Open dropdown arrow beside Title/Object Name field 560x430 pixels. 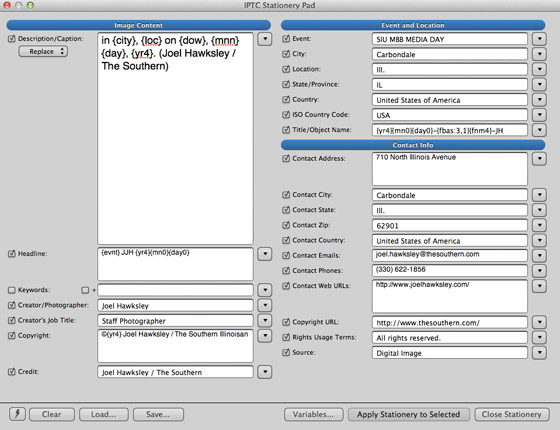pos(539,130)
